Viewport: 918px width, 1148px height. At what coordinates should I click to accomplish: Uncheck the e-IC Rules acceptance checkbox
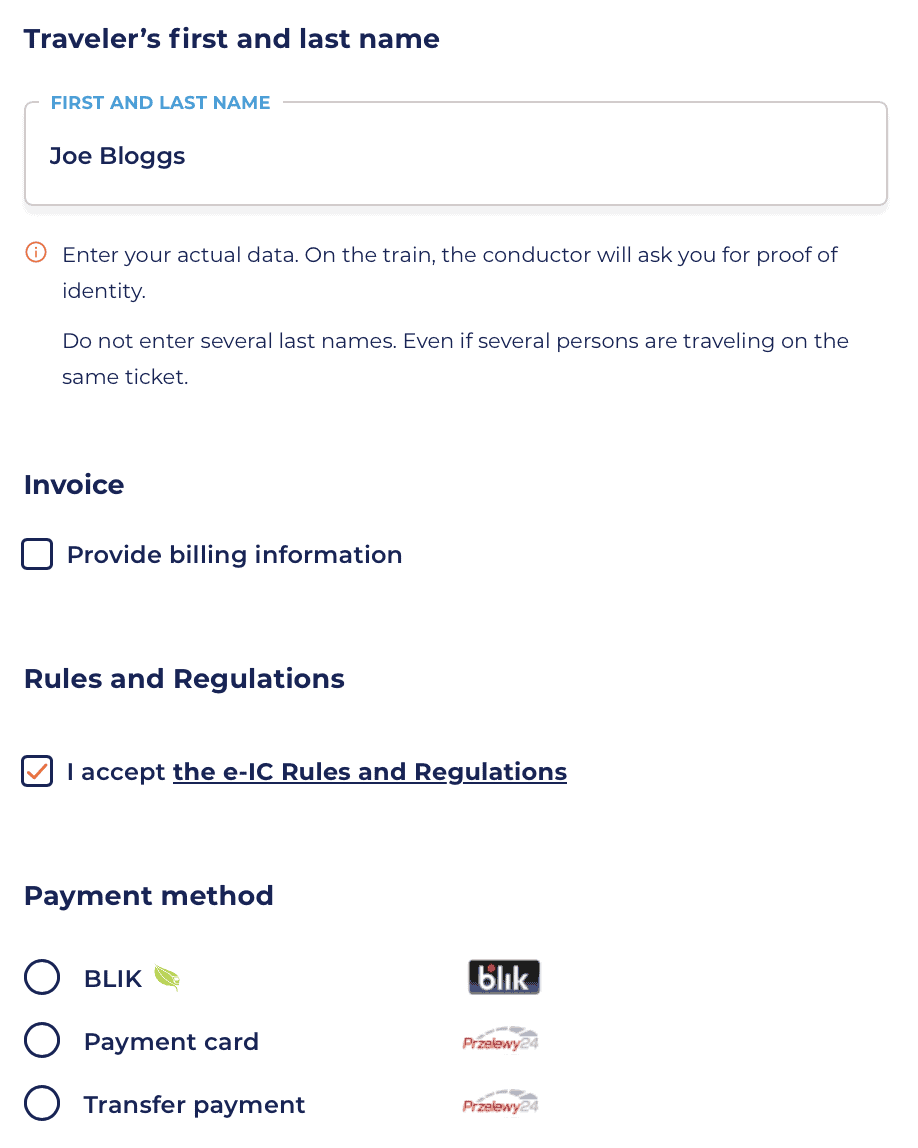[x=37, y=772]
